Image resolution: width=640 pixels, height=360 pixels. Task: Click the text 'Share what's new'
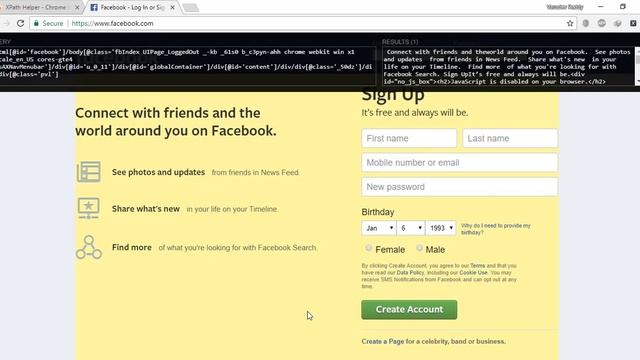click(146, 209)
